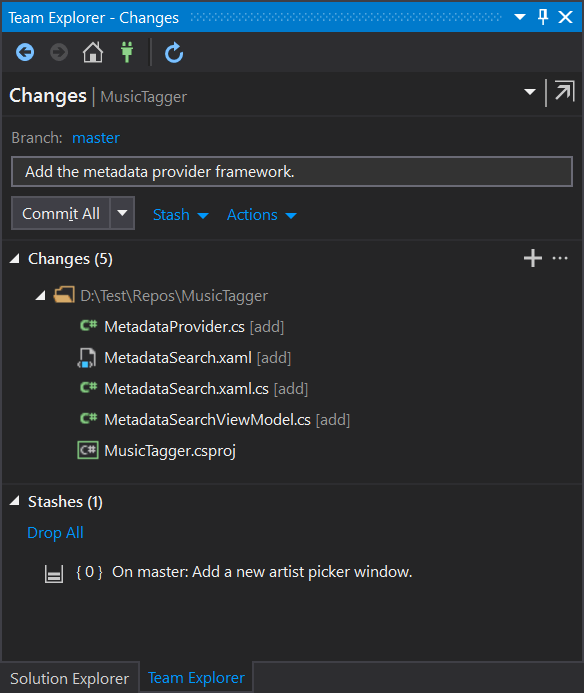Click into the commit message text box
Viewport: 584px width, 693px height.
pyautogui.click(x=292, y=171)
